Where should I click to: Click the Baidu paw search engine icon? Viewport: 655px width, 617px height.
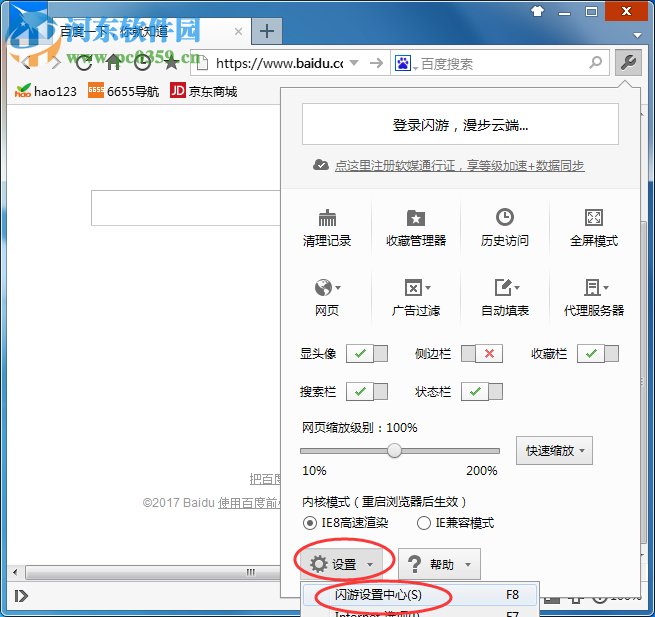point(403,63)
